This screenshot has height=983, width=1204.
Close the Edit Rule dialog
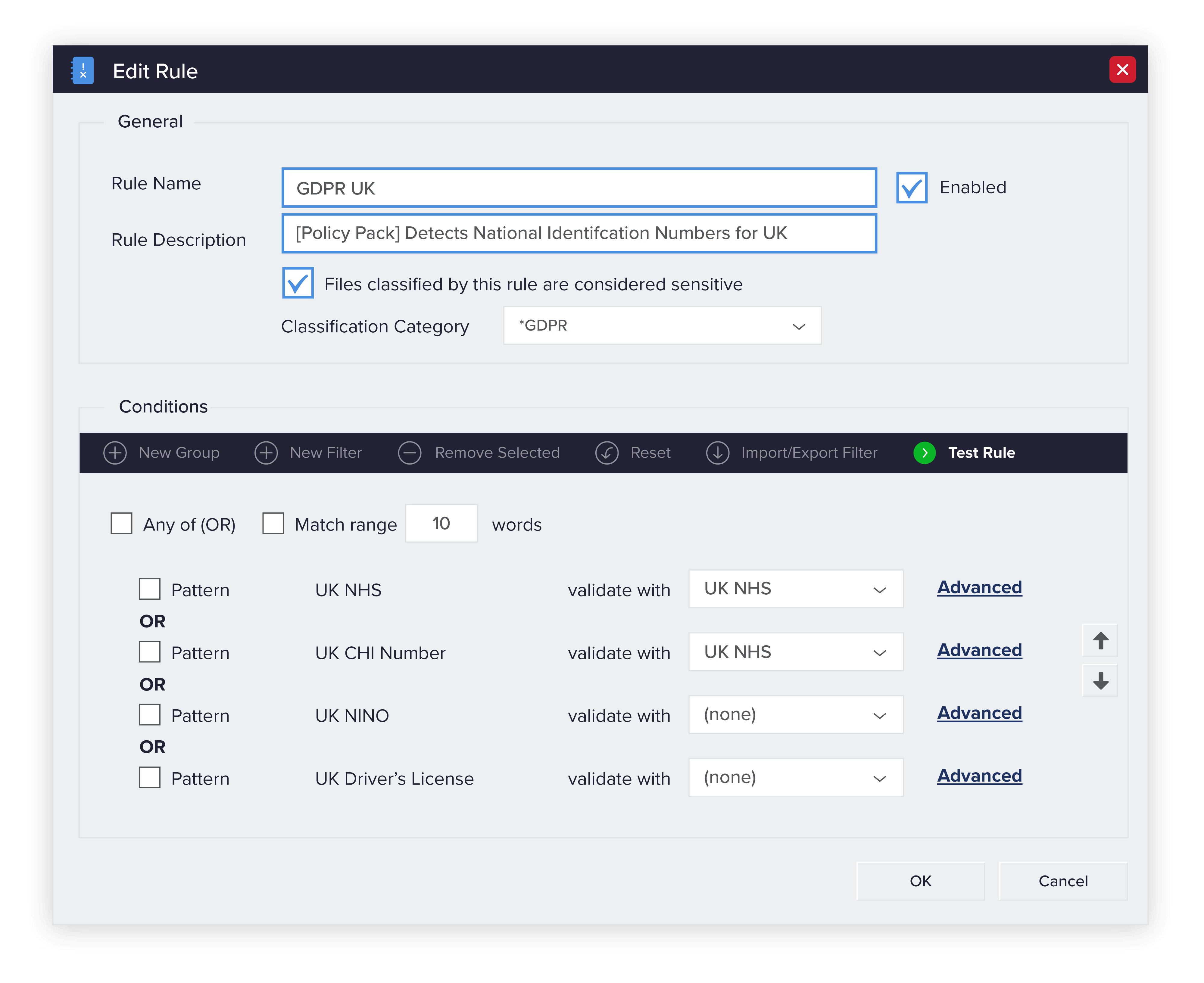click(x=1122, y=70)
